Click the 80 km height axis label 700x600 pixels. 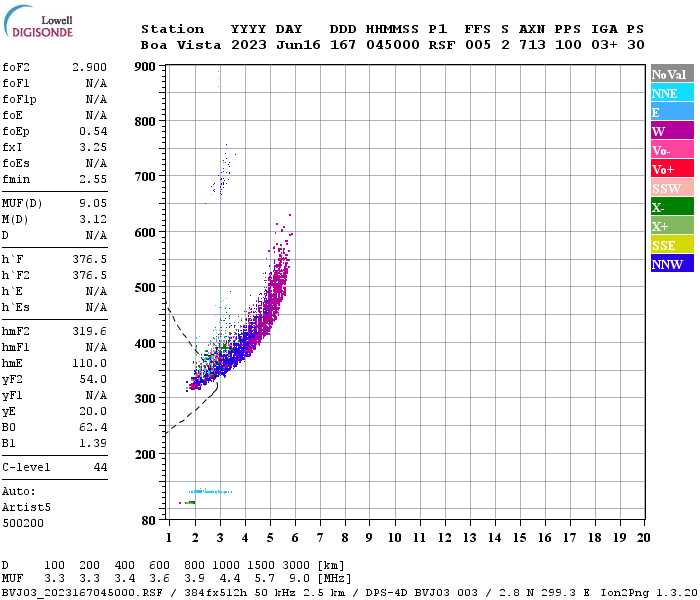pos(149,521)
